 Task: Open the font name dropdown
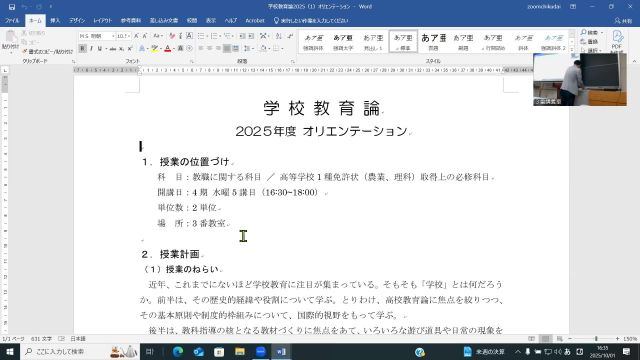[x=113, y=36]
